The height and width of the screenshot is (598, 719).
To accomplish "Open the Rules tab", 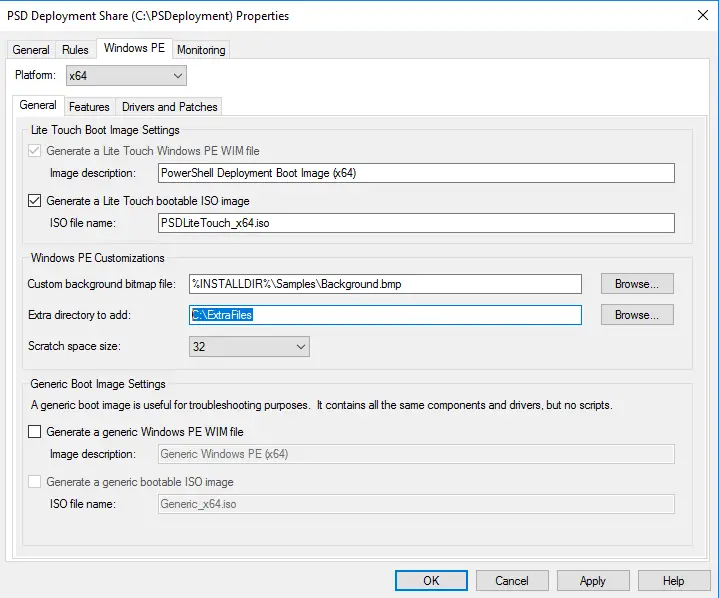I will tap(75, 50).
